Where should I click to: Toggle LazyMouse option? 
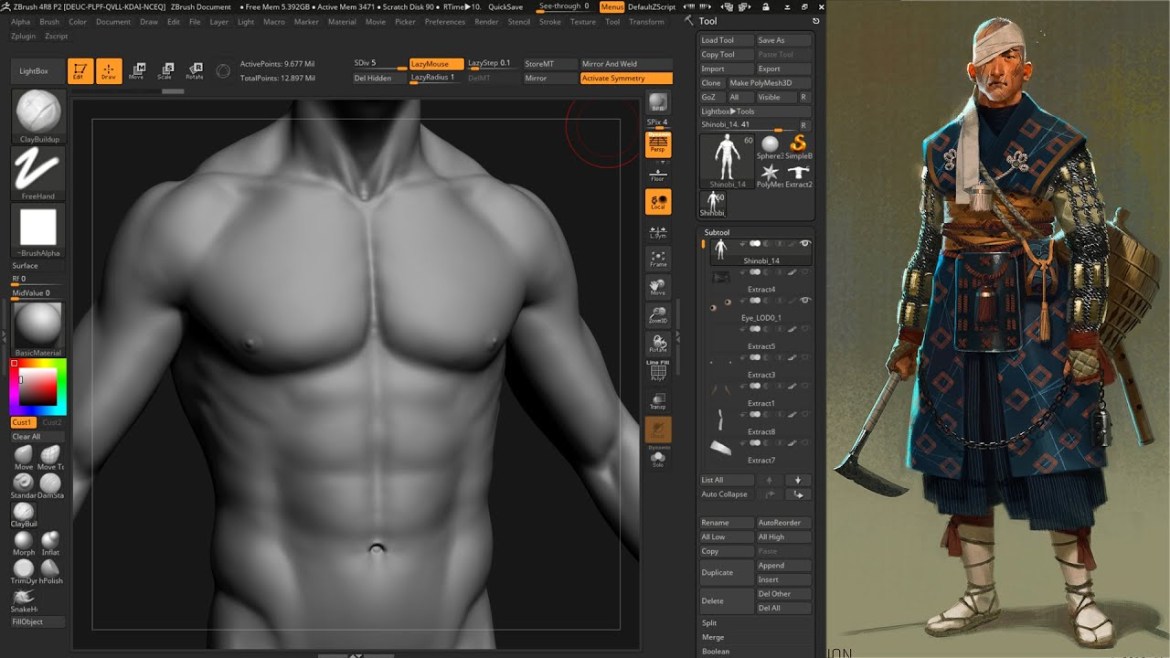tap(436, 63)
